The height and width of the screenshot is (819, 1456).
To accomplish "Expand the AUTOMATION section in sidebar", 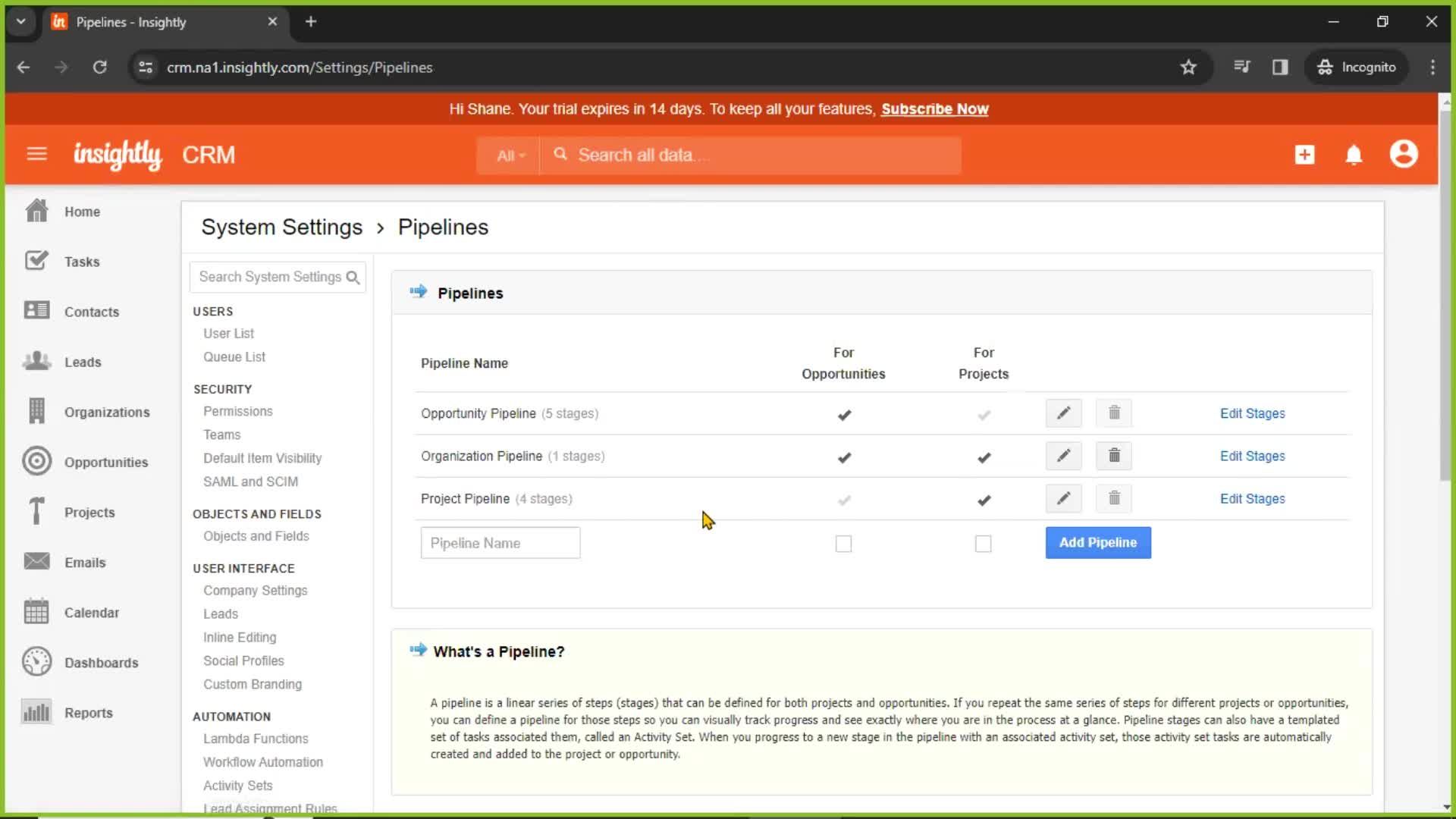I will tap(231, 716).
